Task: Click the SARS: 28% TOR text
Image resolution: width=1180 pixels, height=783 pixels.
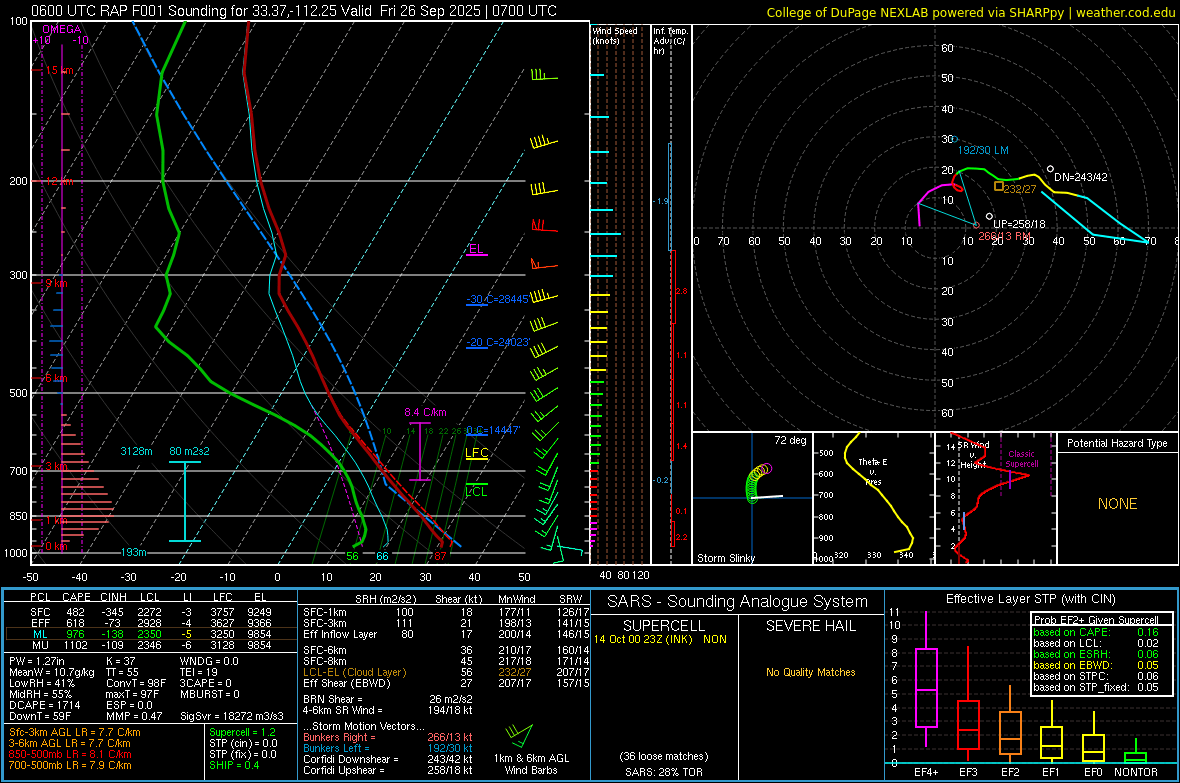Action: pos(663,772)
